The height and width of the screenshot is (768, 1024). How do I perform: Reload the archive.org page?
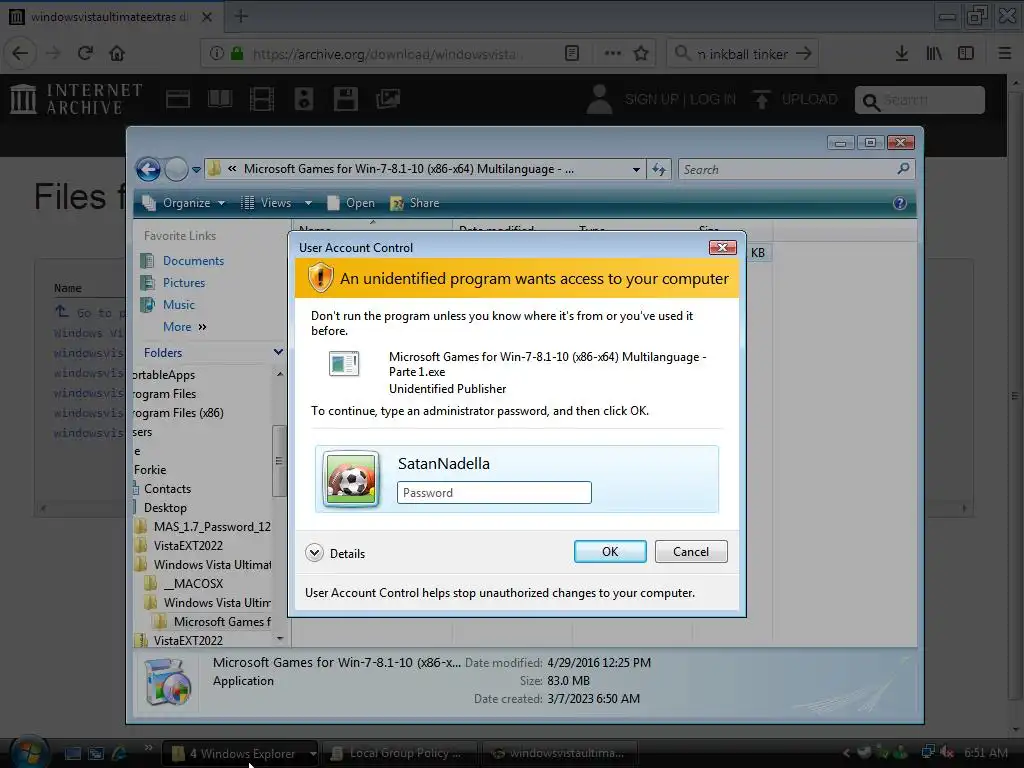click(x=85, y=54)
